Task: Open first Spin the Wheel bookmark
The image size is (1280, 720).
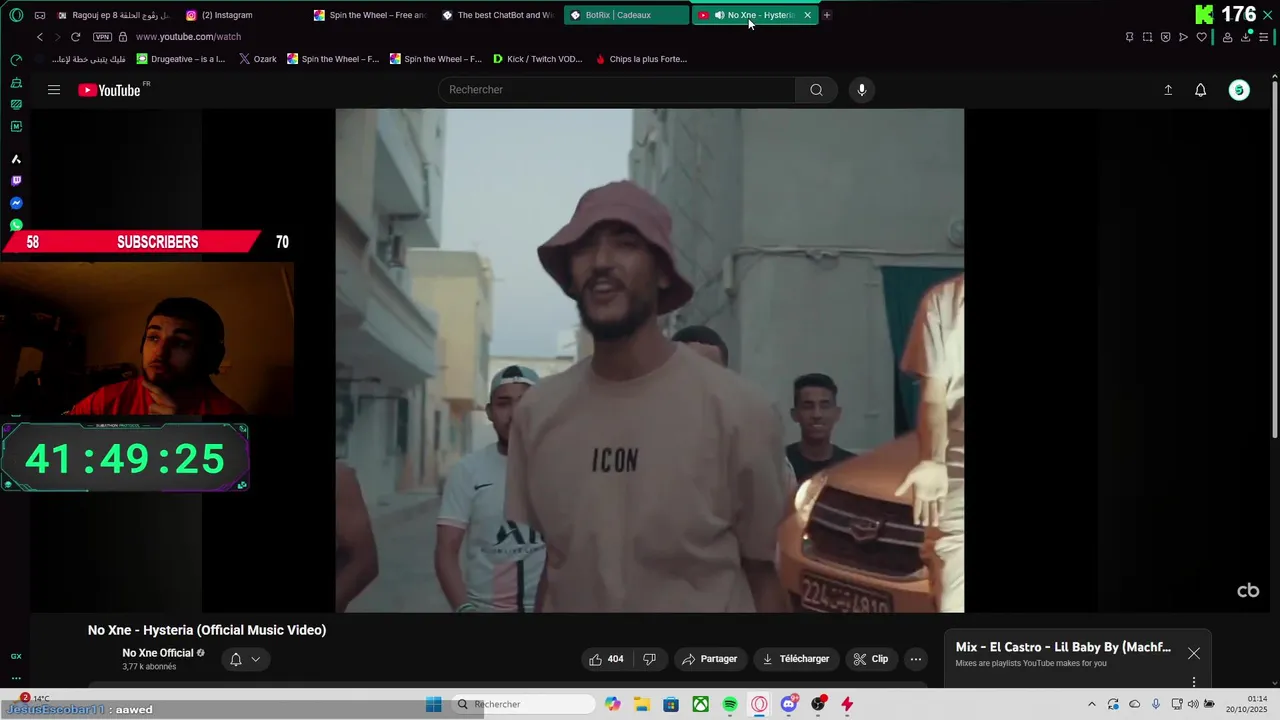Action: click(x=333, y=59)
